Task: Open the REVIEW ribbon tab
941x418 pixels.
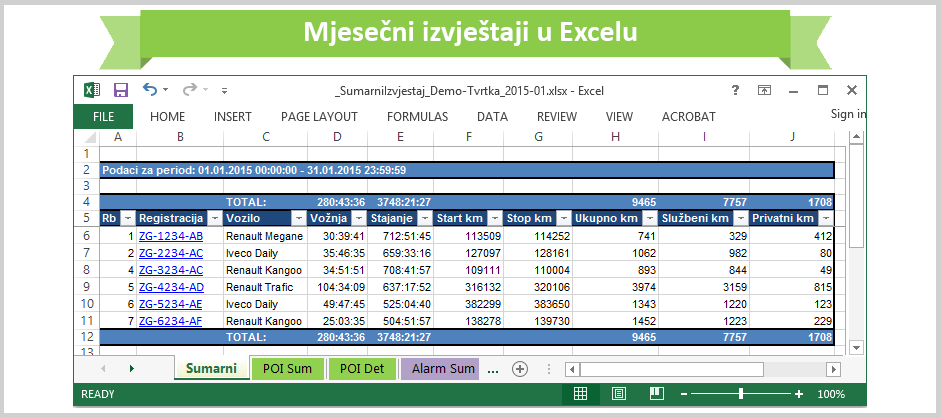Action: tap(557, 117)
